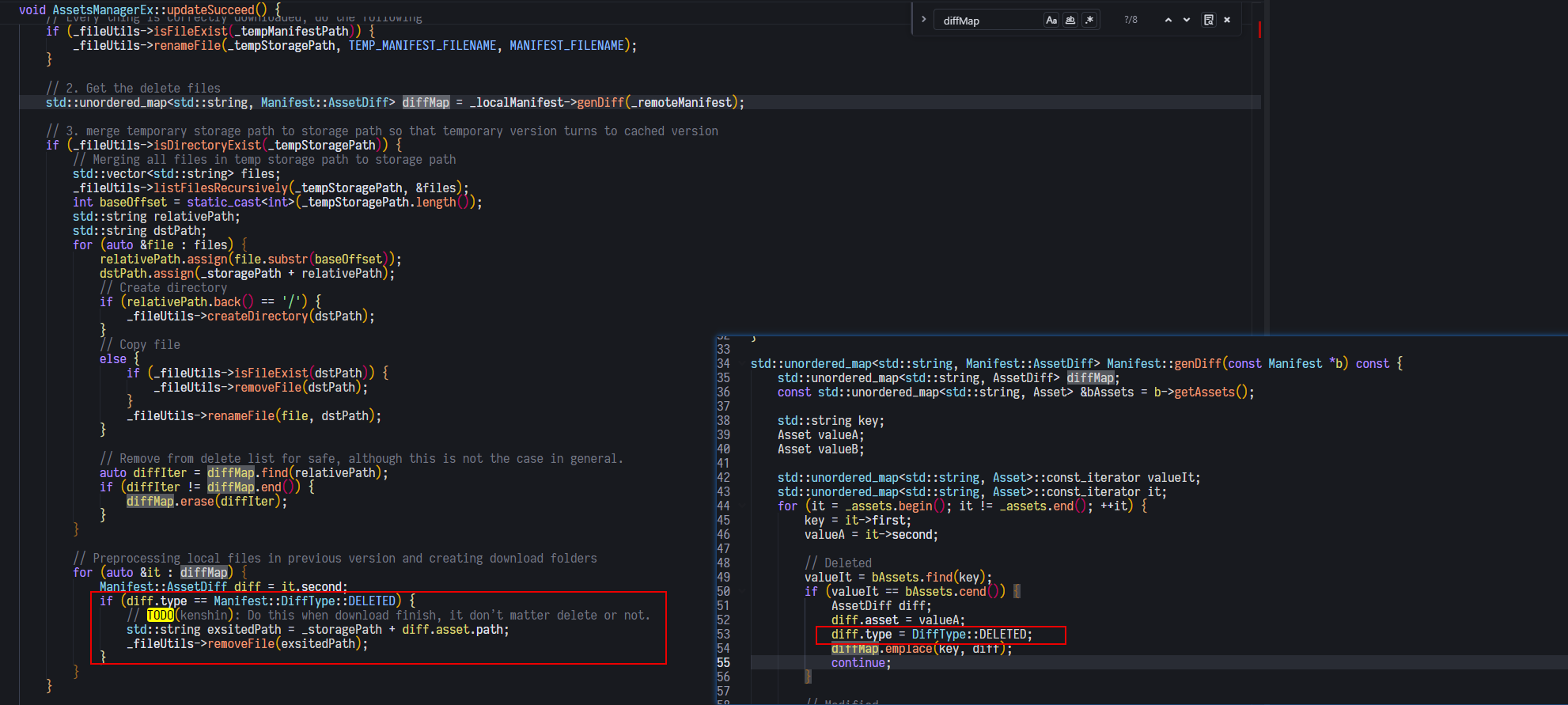Click substr call in relativePath.assign line
The image size is (1568, 705).
(x=288, y=260)
